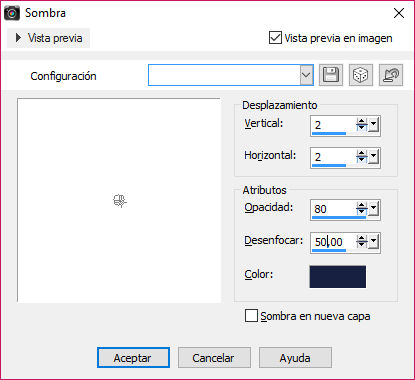Open the Vertical value slider popup arrow
Screen dimensions: 415x380
(374, 125)
